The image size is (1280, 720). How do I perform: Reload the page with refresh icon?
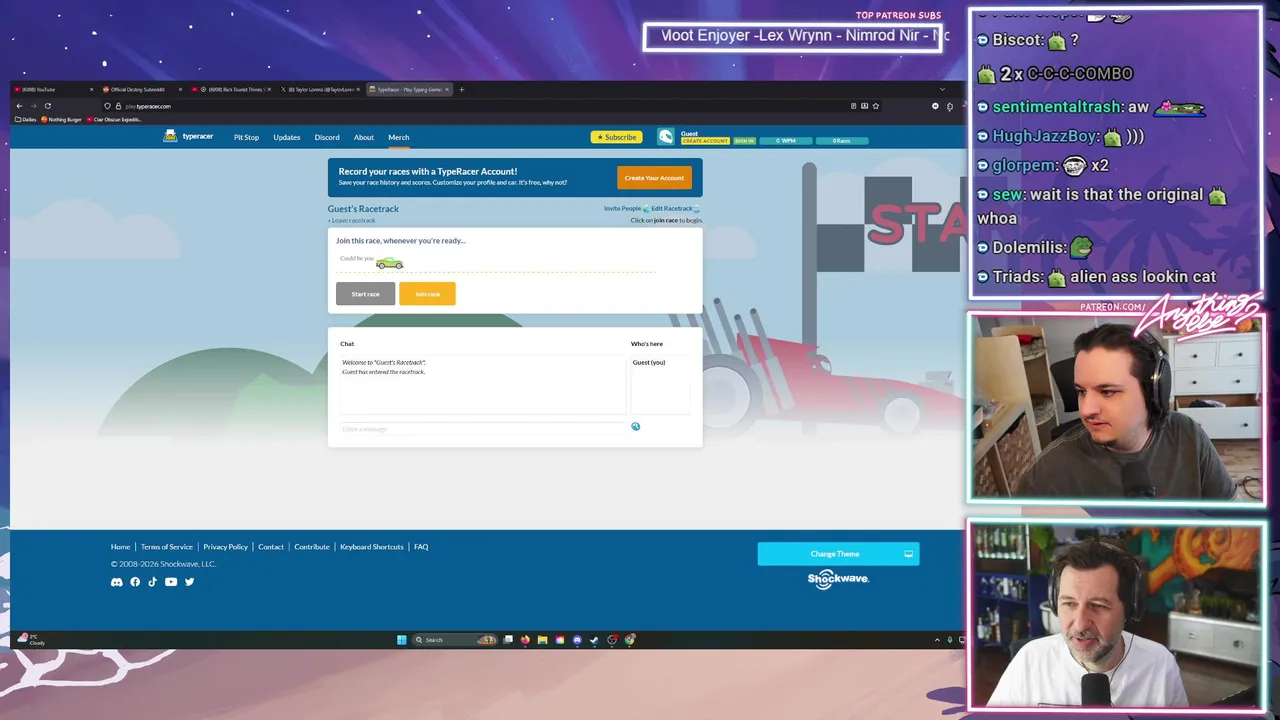coord(47,106)
